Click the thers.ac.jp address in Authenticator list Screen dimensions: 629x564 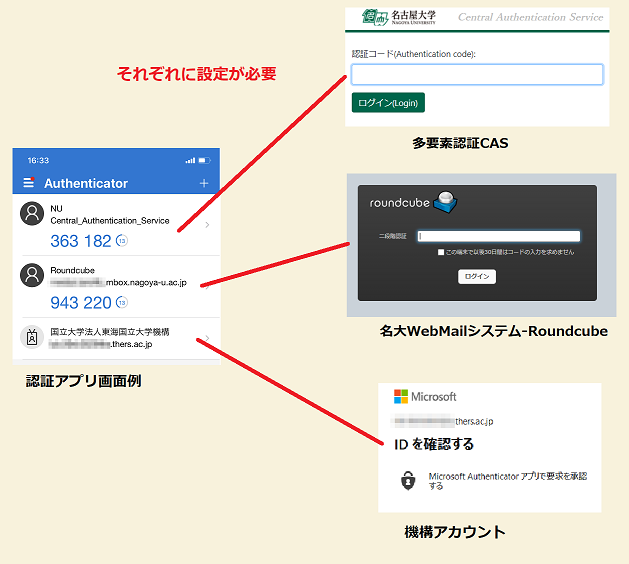[x=132, y=344]
